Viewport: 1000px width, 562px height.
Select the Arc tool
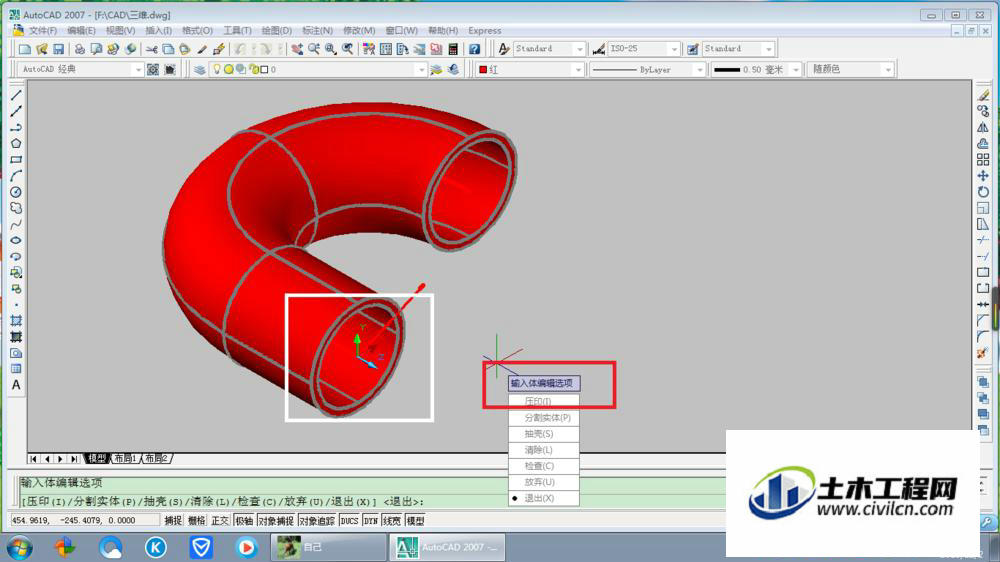point(16,175)
